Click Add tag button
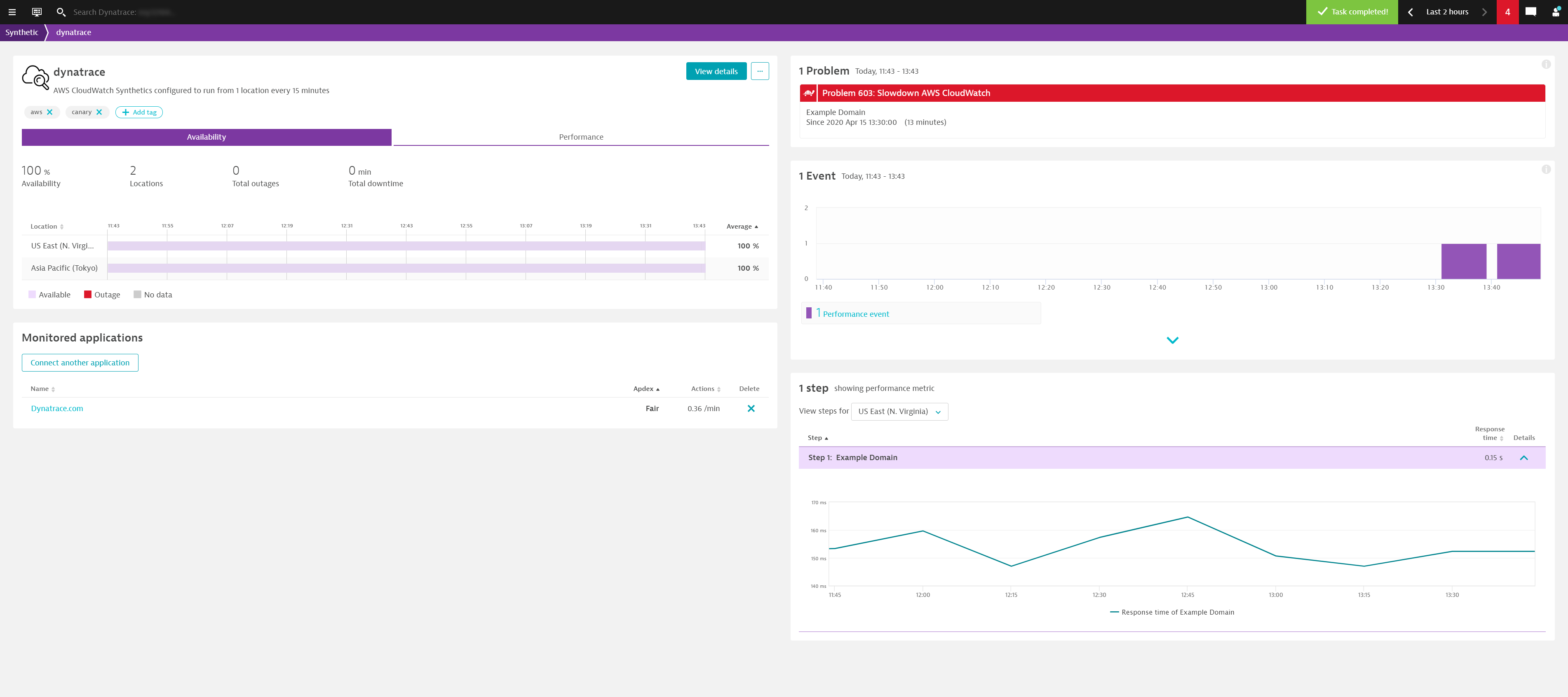The image size is (1568, 697). (x=139, y=112)
